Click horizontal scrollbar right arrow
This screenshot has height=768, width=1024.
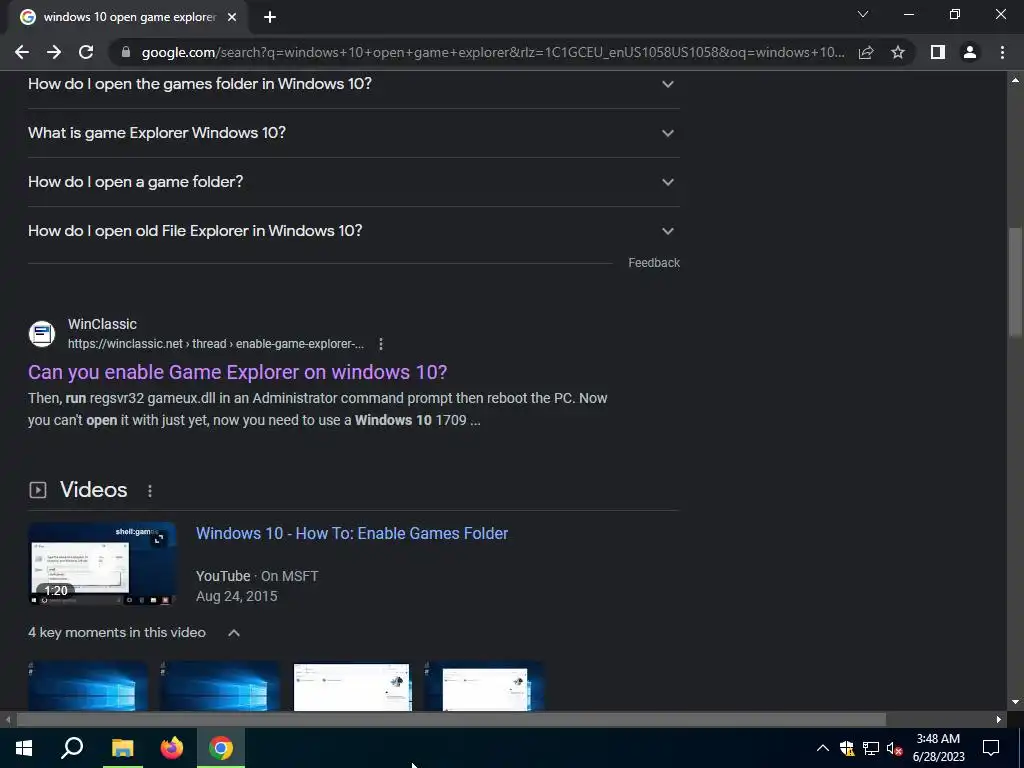tap(999, 720)
